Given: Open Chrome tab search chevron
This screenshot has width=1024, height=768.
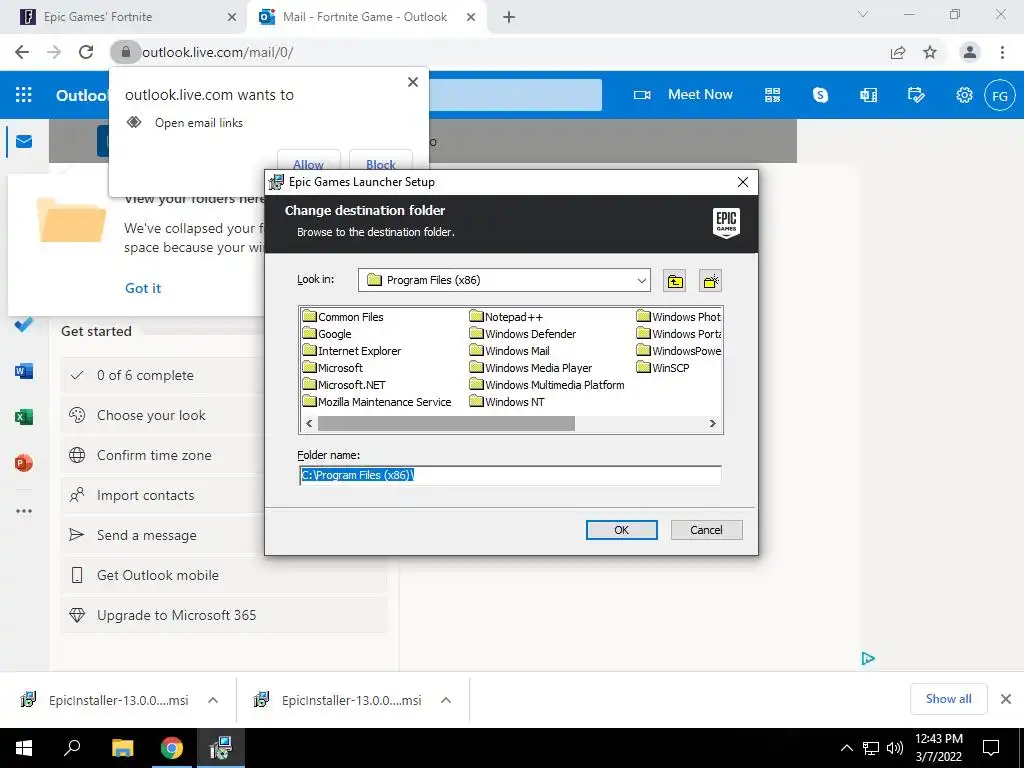Looking at the screenshot, I should click(x=863, y=14).
